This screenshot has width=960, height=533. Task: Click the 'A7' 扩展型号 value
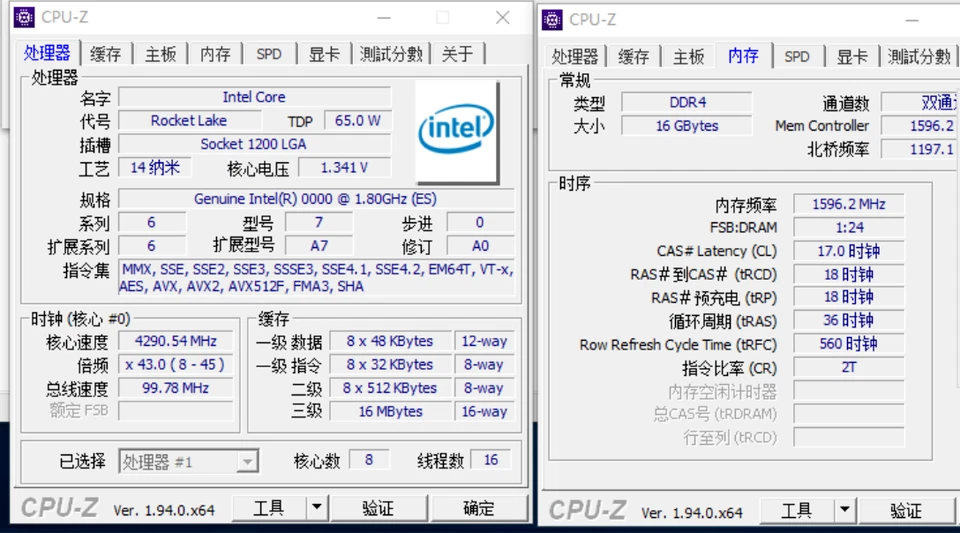[319, 246]
